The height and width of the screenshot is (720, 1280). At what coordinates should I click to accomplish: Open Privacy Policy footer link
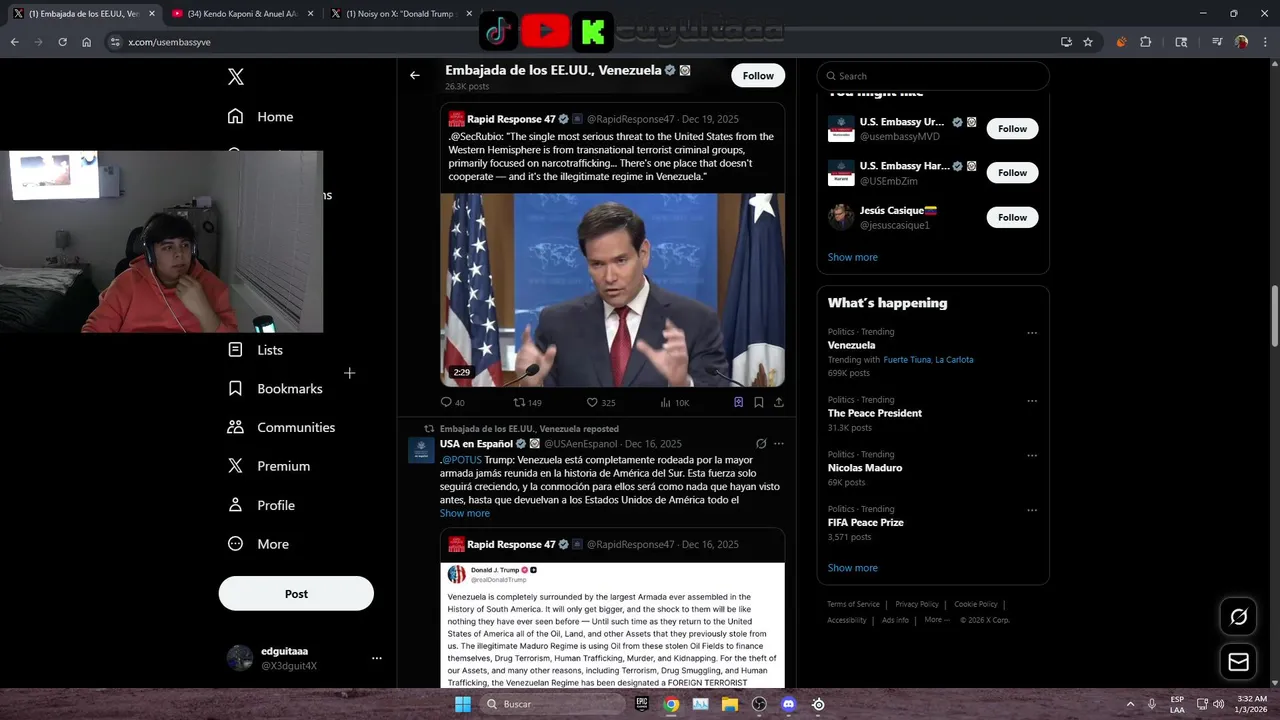click(917, 604)
